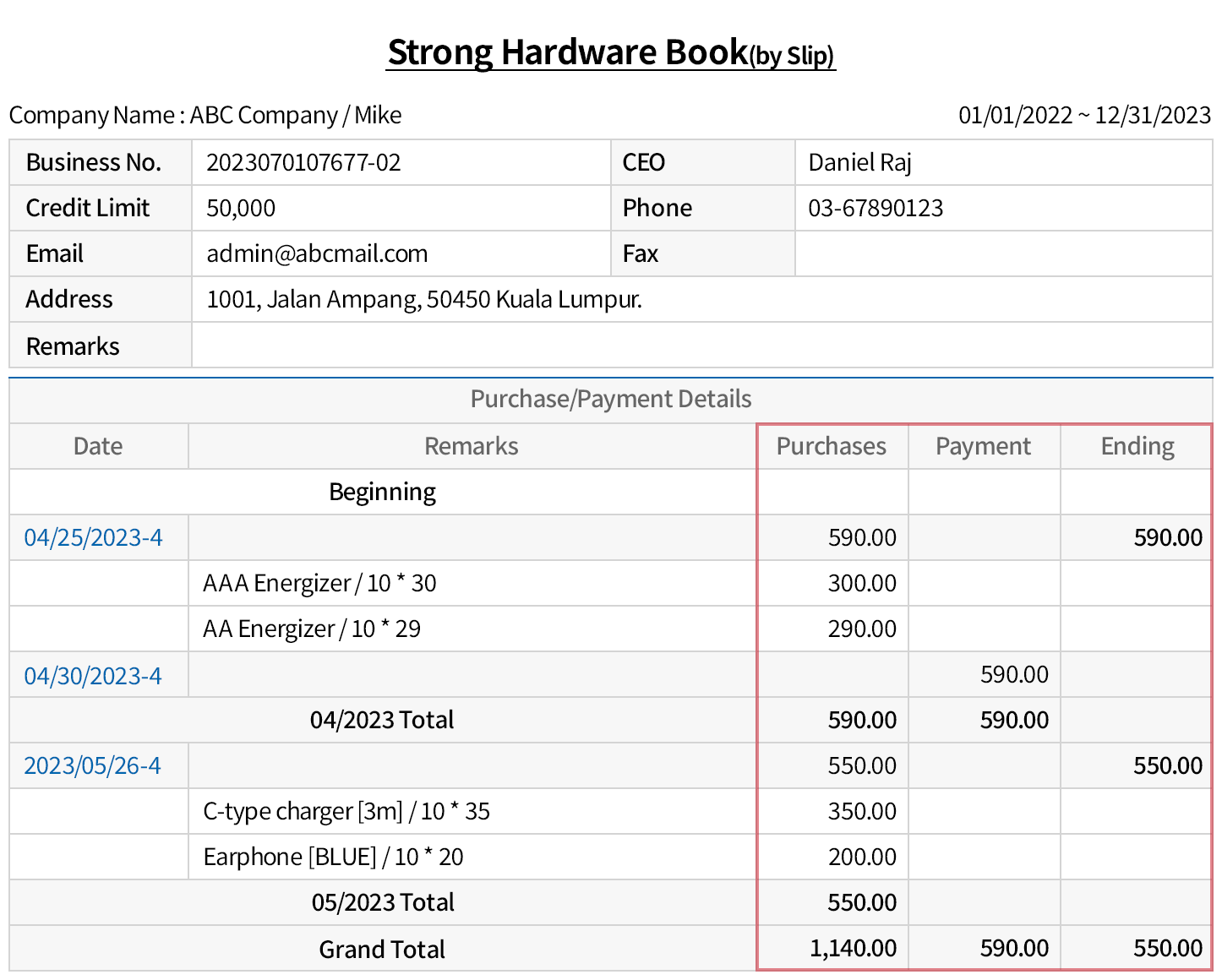Click the Ending column header
Screen dimensions: 1222x980
click(1137, 446)
